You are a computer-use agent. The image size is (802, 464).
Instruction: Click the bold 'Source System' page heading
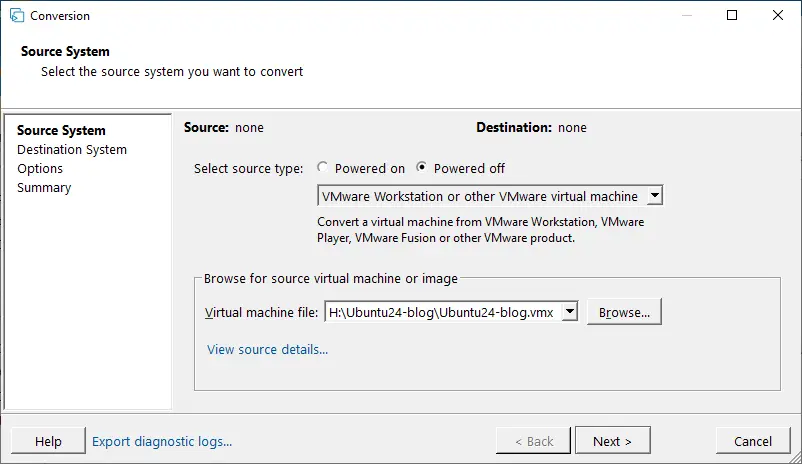(x=65, y=51)
